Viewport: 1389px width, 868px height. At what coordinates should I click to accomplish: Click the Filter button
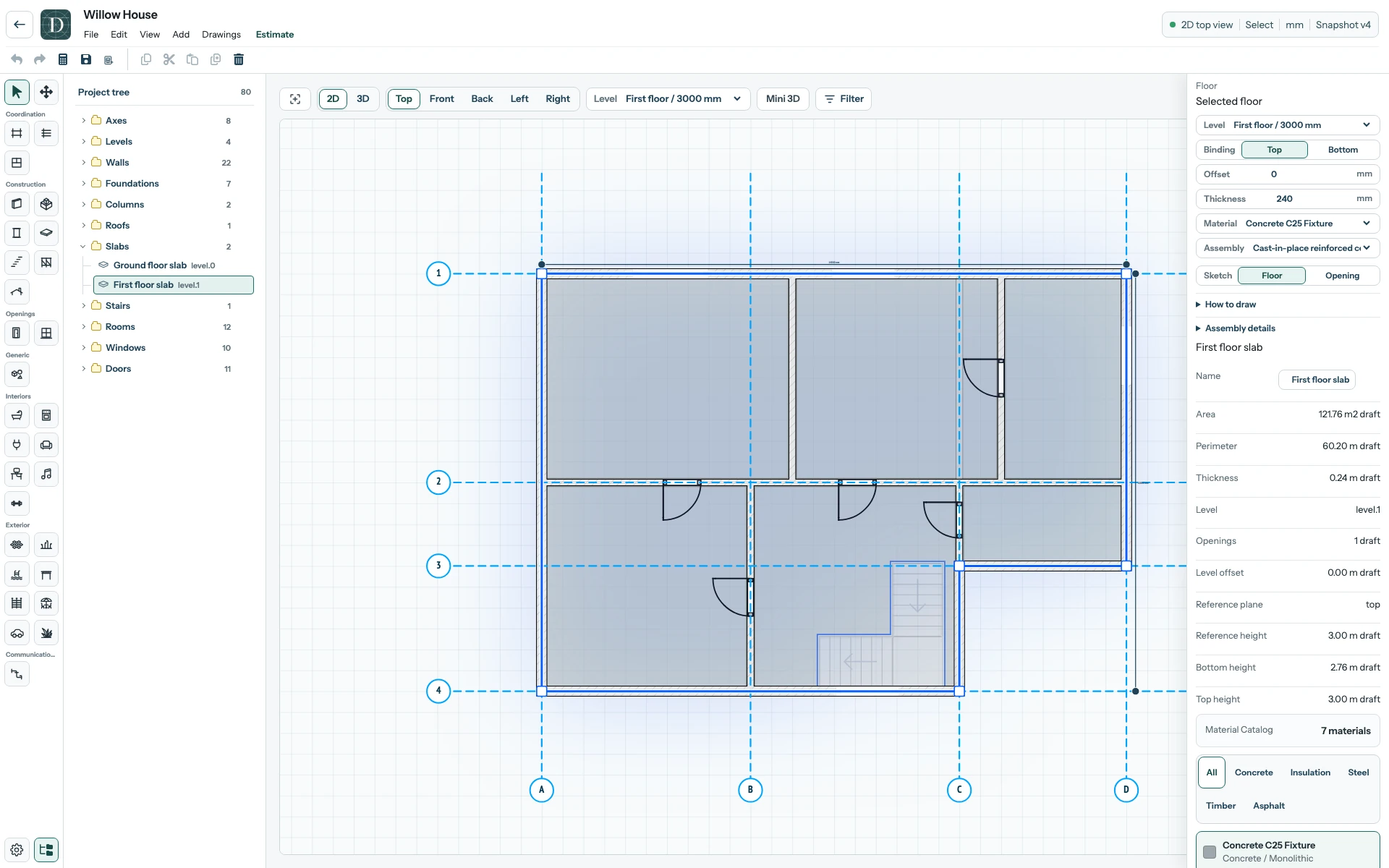844,99
